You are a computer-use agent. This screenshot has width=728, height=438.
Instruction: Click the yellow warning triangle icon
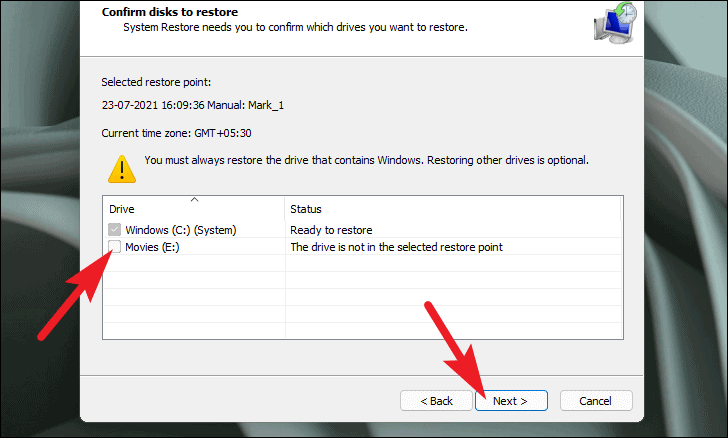click(x=121, y=166)
